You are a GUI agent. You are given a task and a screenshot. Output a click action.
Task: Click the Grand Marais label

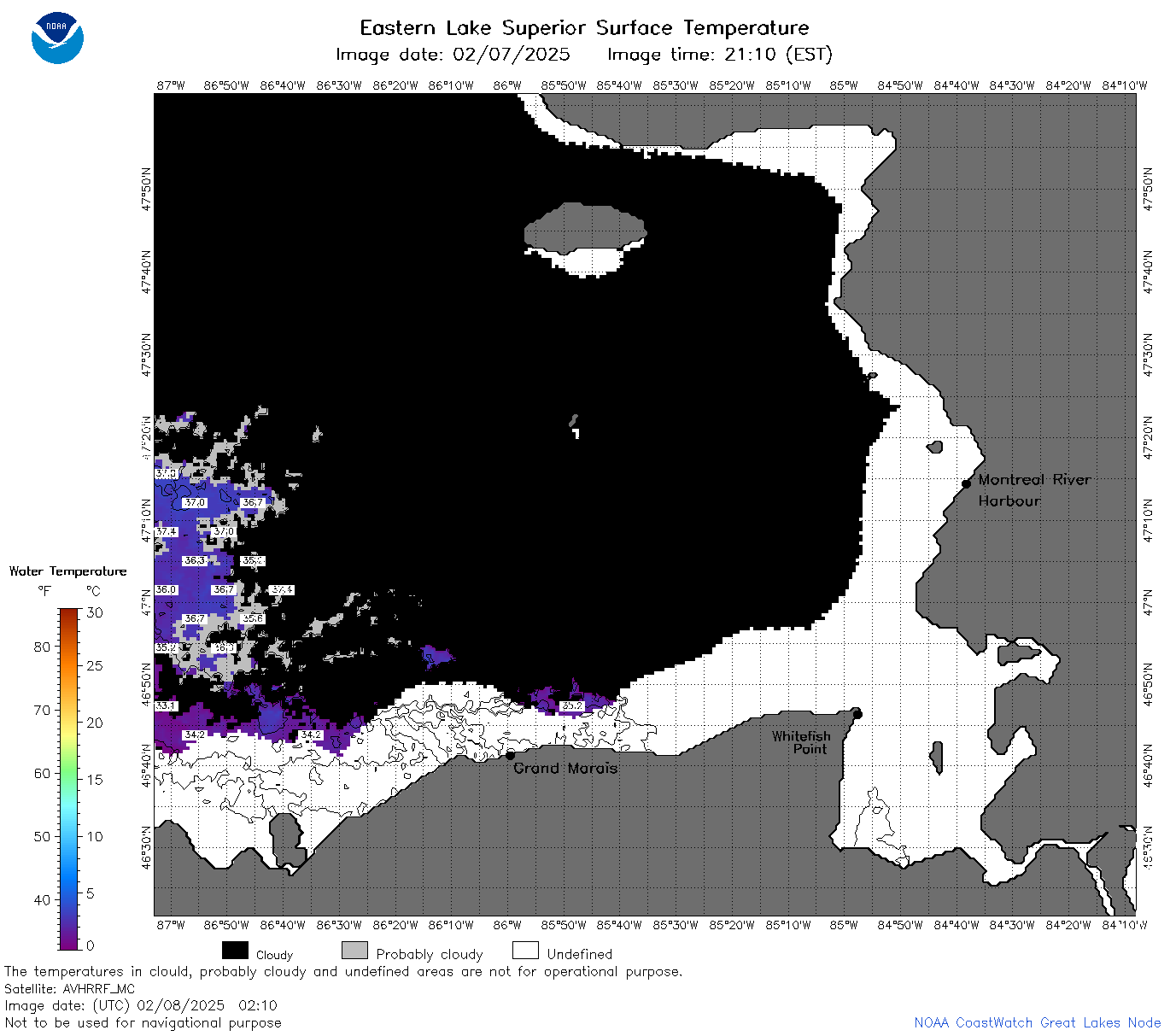(x=565, y=768)
